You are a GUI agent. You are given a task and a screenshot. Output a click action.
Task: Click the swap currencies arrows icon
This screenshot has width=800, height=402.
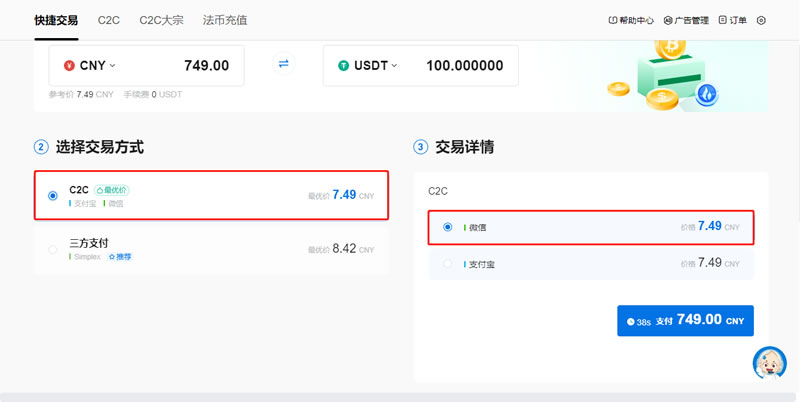coord(283,64)
